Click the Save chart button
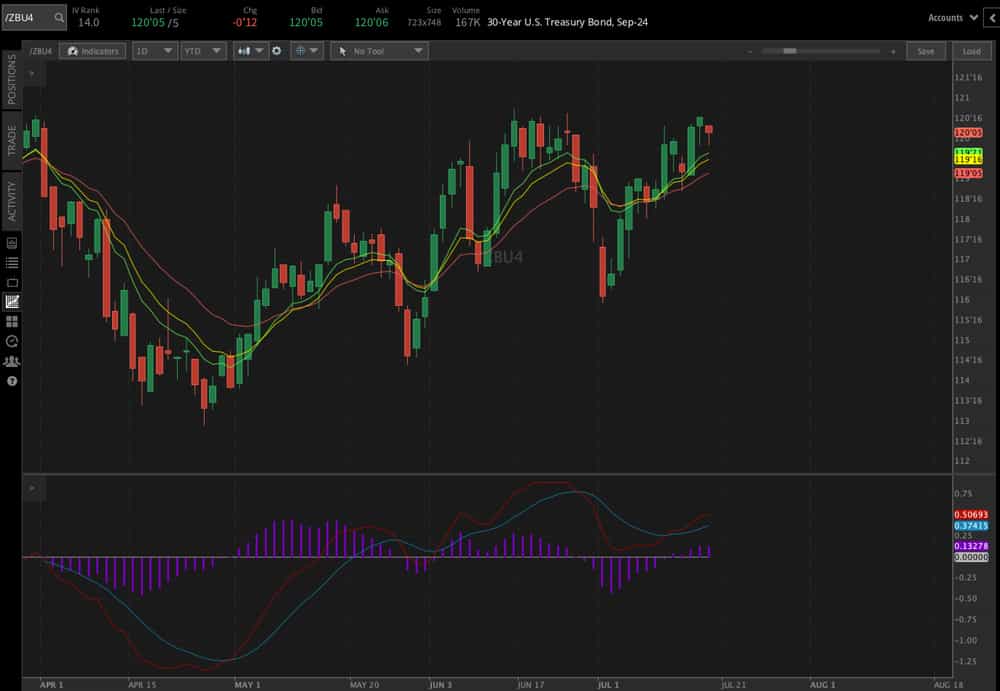The height and width of the screenshot is (691, 1000). point(926,50)
